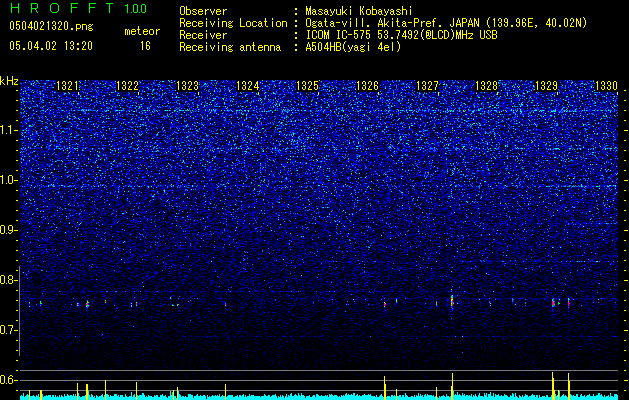Click the 'Observer' field label

[203, 11]
